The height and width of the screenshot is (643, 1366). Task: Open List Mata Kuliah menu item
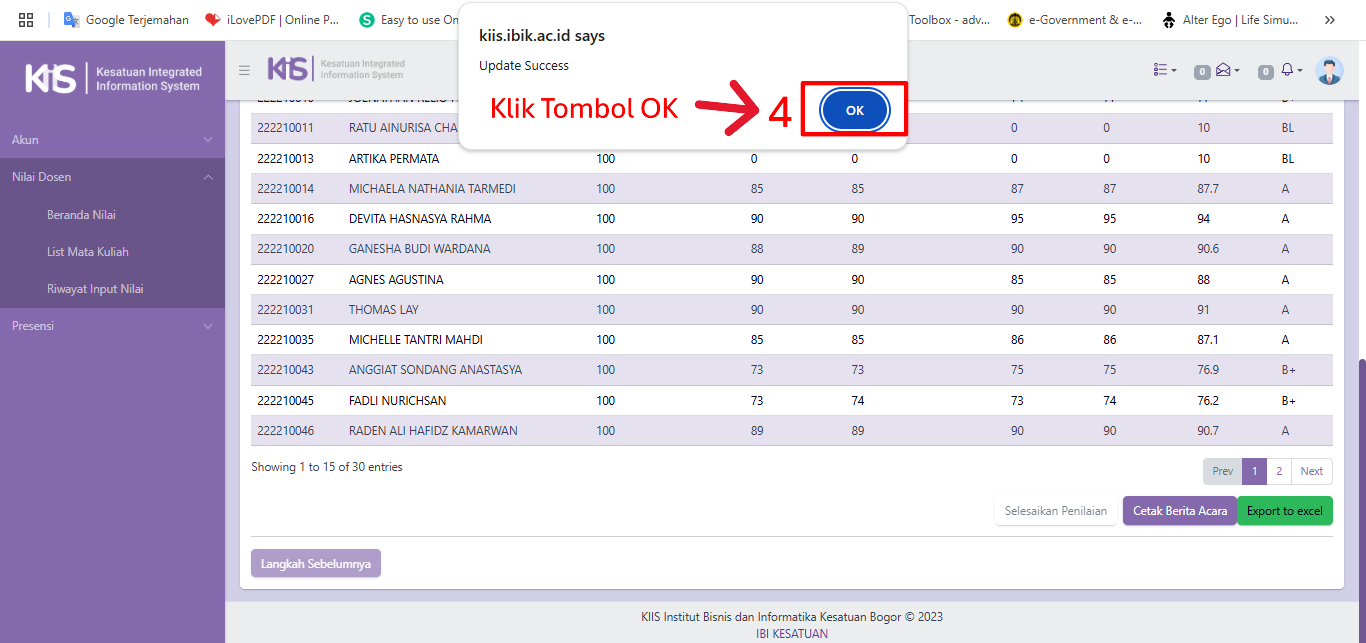(88, 252)
